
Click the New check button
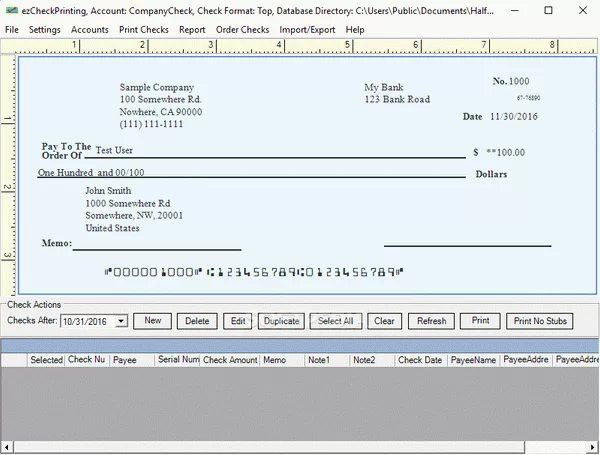coord(152,321)
